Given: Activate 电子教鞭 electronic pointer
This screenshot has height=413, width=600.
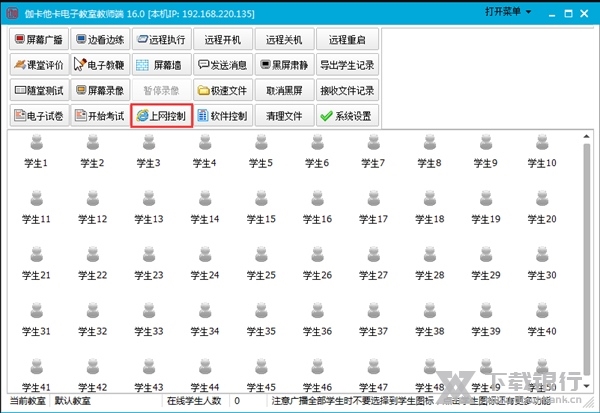Looking at the screenshot, I should [100, 65].
